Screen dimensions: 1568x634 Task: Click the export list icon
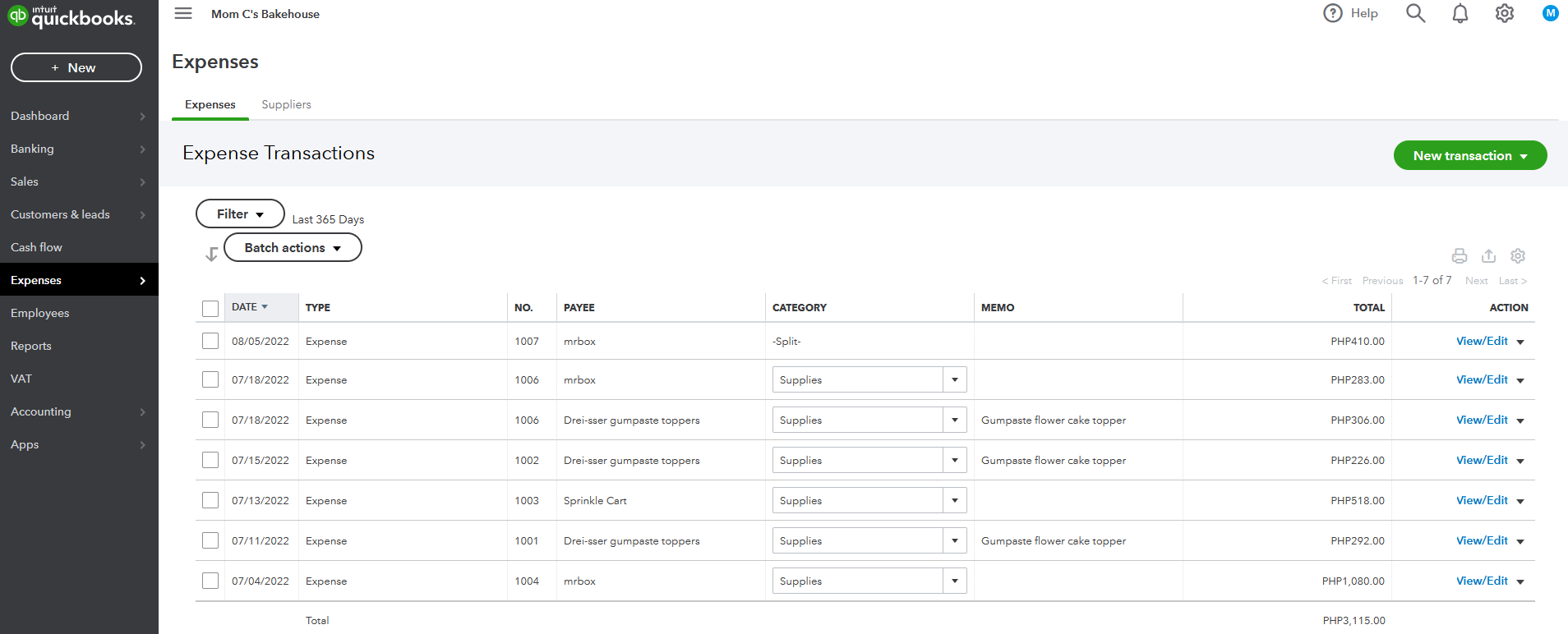1489,256
